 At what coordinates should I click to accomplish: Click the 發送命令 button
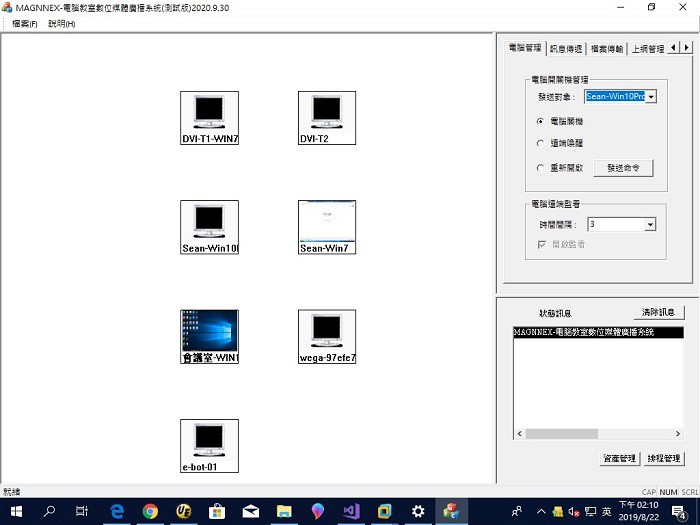point(623,168)
